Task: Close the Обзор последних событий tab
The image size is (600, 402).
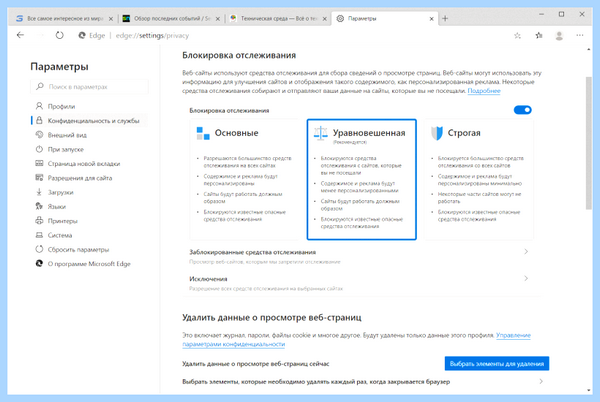Action: (218, 18)
